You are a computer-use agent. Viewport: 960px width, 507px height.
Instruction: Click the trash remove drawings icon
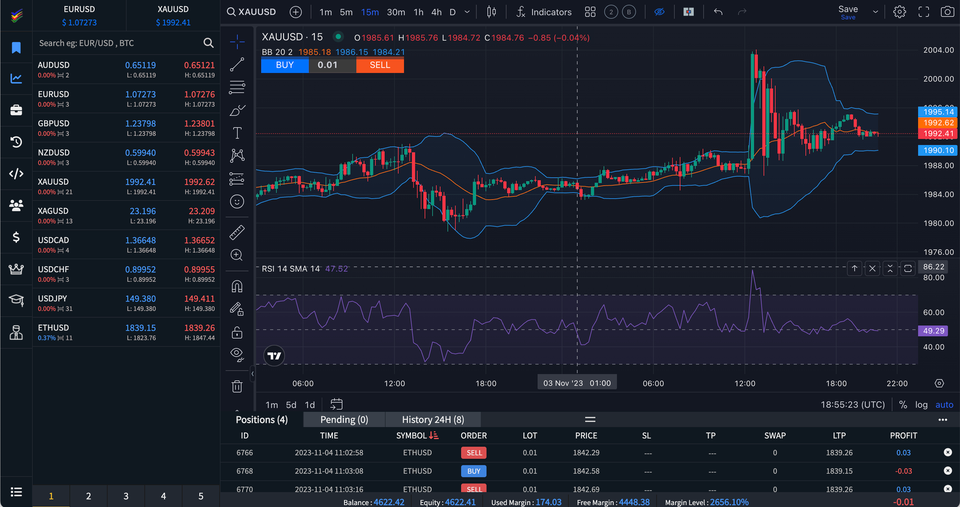pyautogui.click(x=237, y=386)
